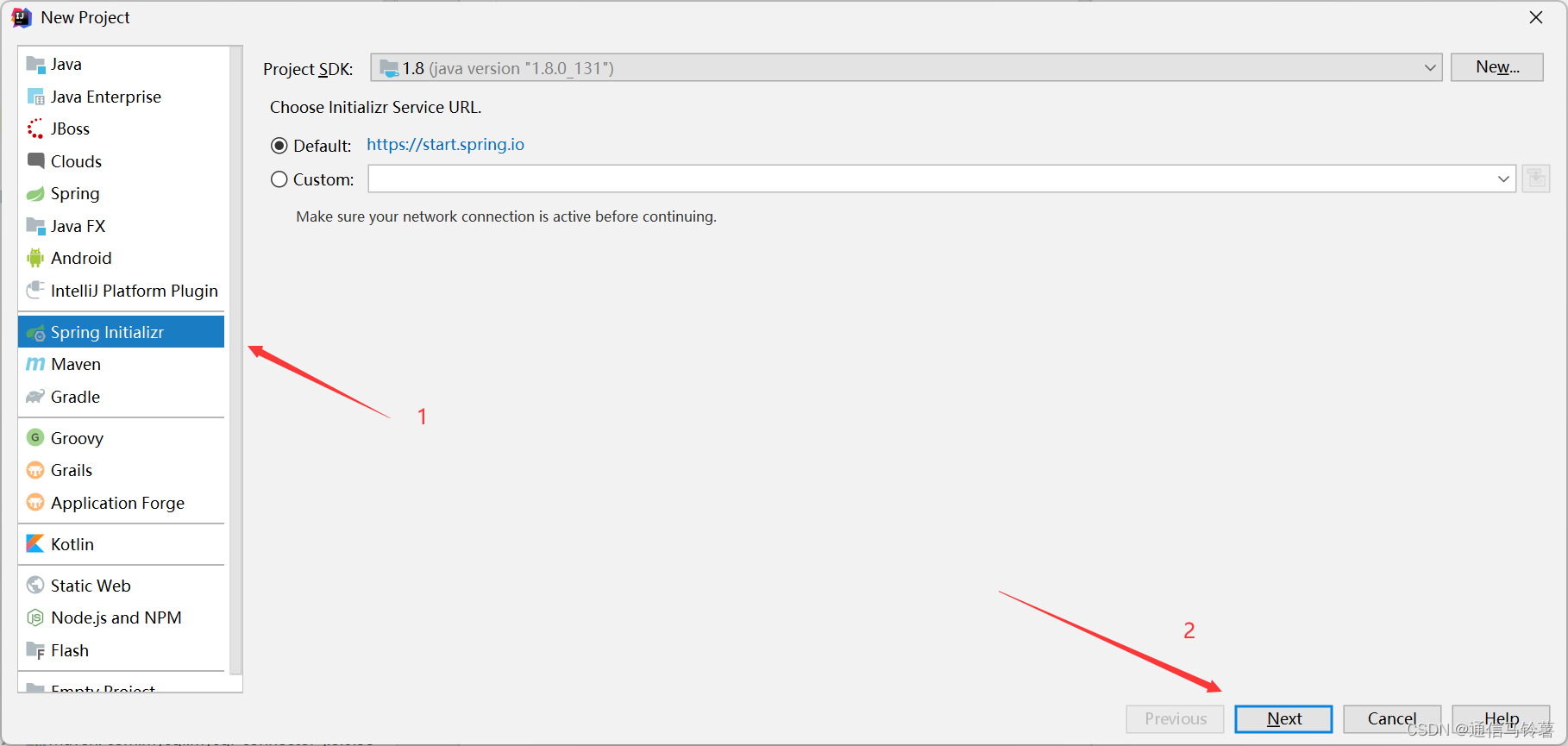Click the Gradle elephant icon
The width and height of the screenshot is (1568, 746).
pos(35,397)
